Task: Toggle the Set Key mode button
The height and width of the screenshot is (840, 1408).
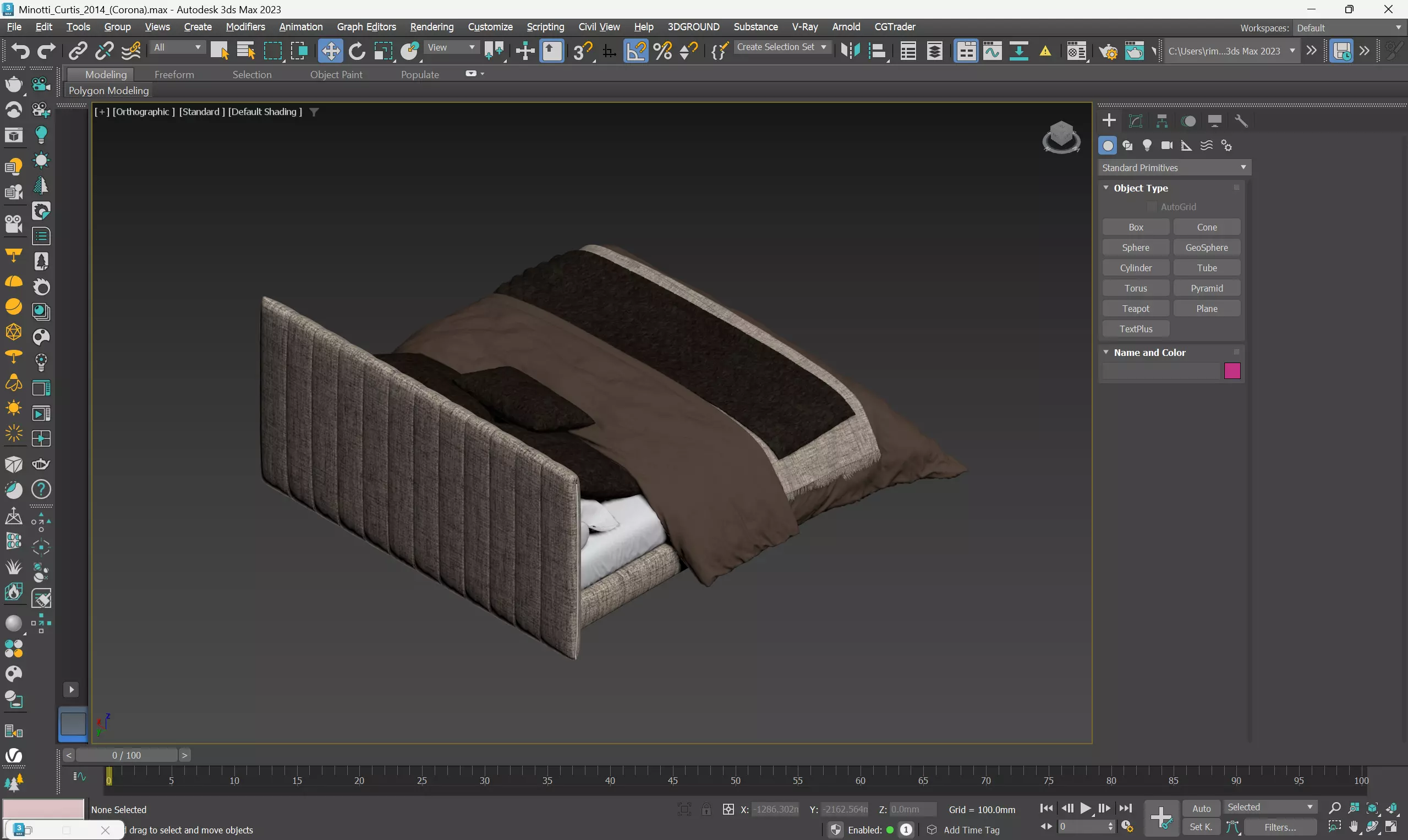Action: pyautogui.click(x=1201, y=827)
